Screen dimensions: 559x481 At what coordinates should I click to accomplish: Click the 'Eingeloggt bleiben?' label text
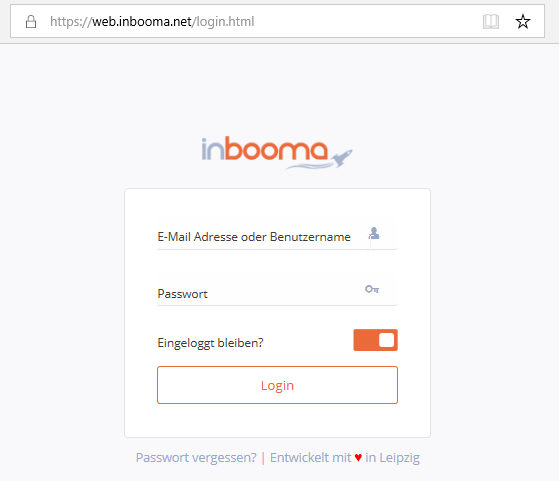pos(210,343)
